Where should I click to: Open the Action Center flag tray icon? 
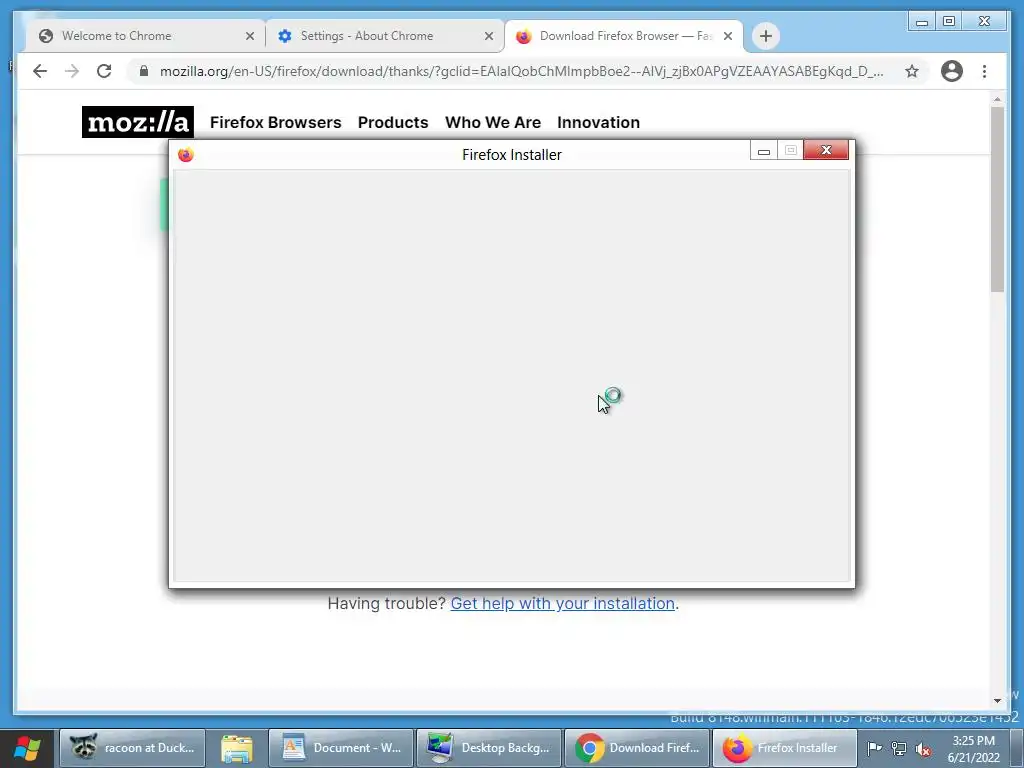[874, 748]
